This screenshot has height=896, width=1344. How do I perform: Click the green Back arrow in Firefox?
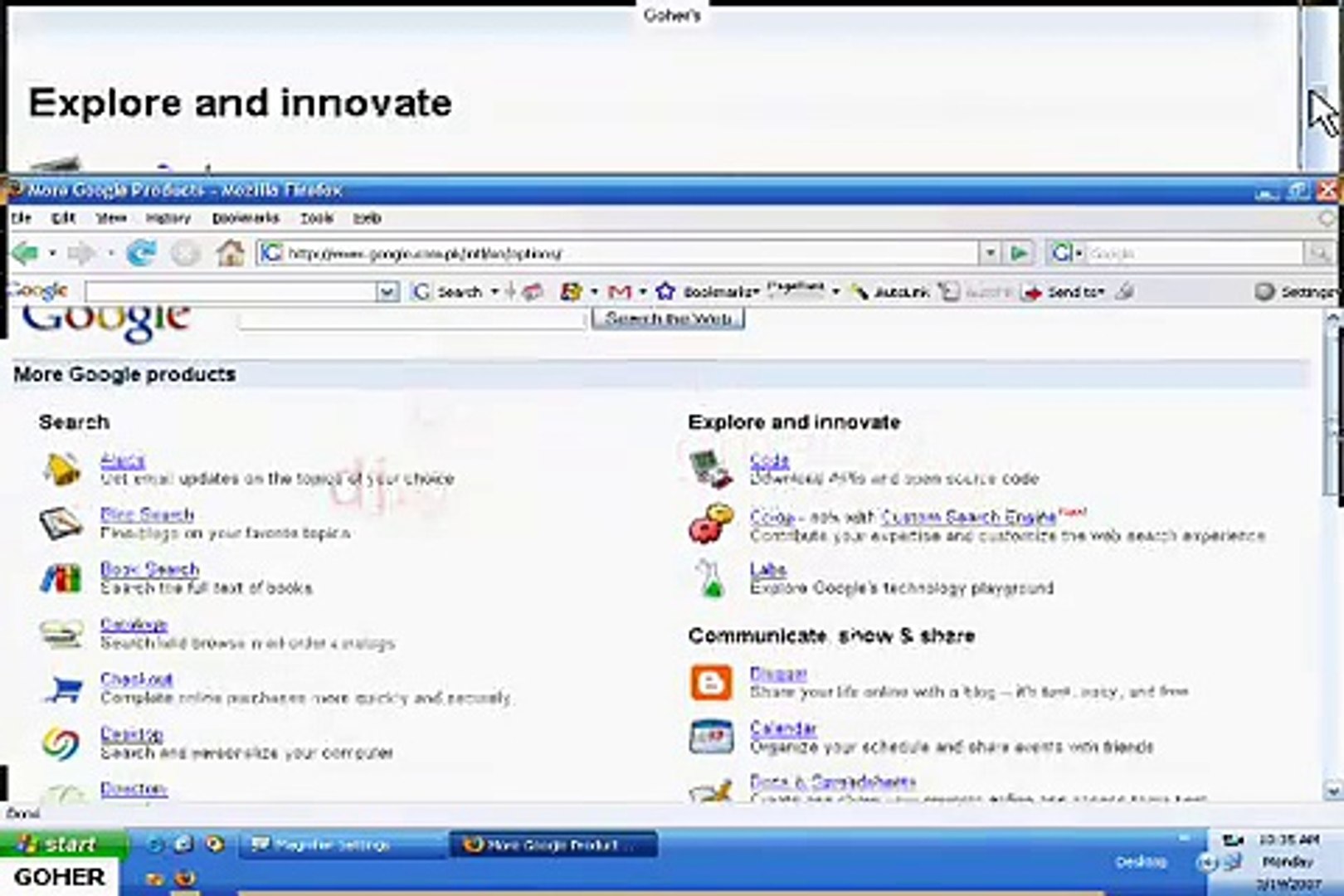coord(25,253)
